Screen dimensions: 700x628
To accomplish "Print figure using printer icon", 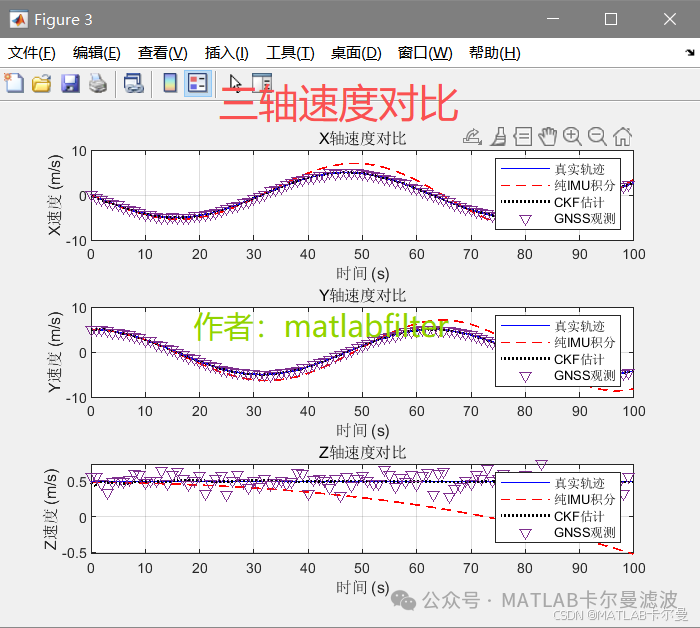I will (x=98, y=83).
